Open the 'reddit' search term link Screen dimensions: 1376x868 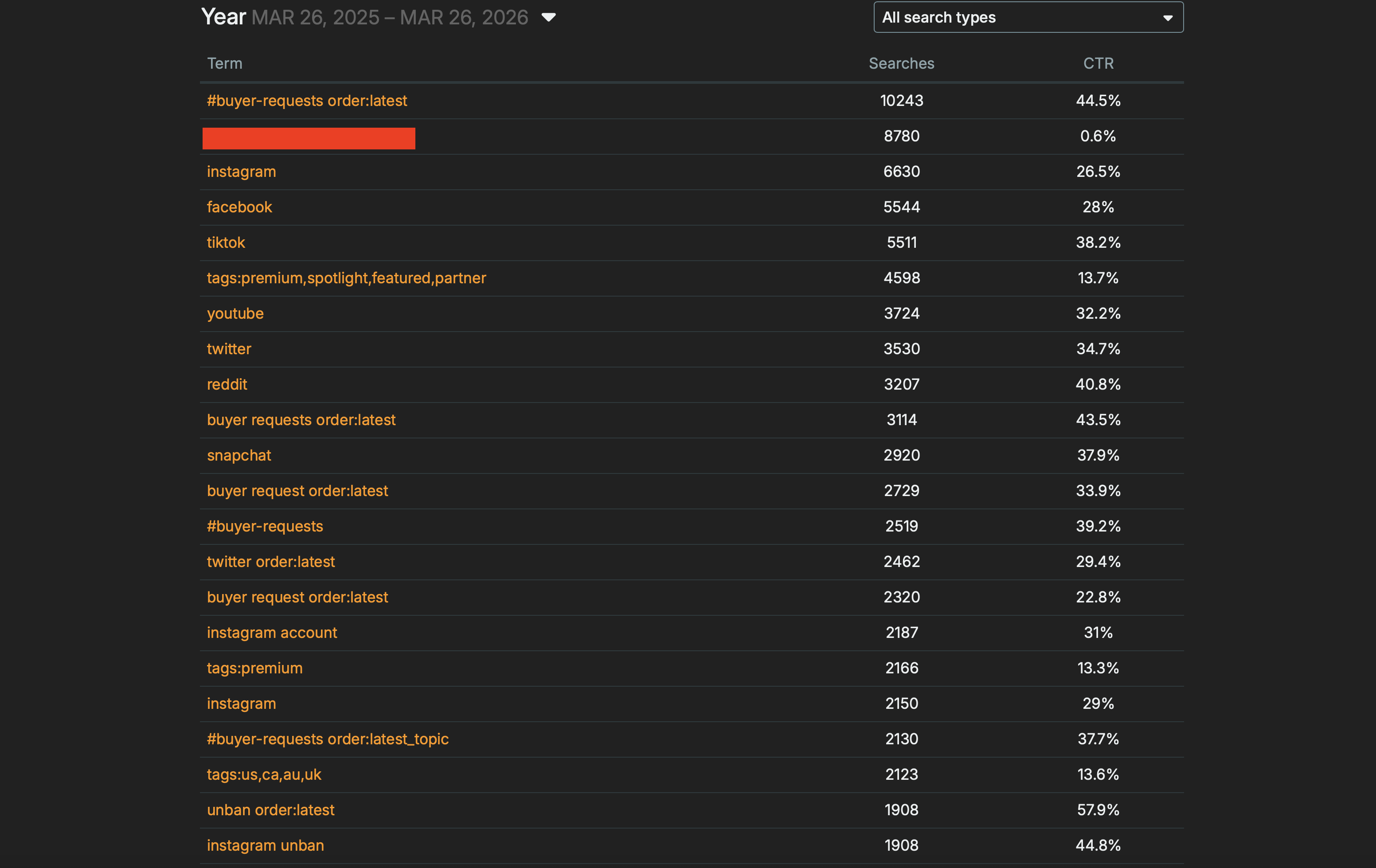click(x=227, y=385)
